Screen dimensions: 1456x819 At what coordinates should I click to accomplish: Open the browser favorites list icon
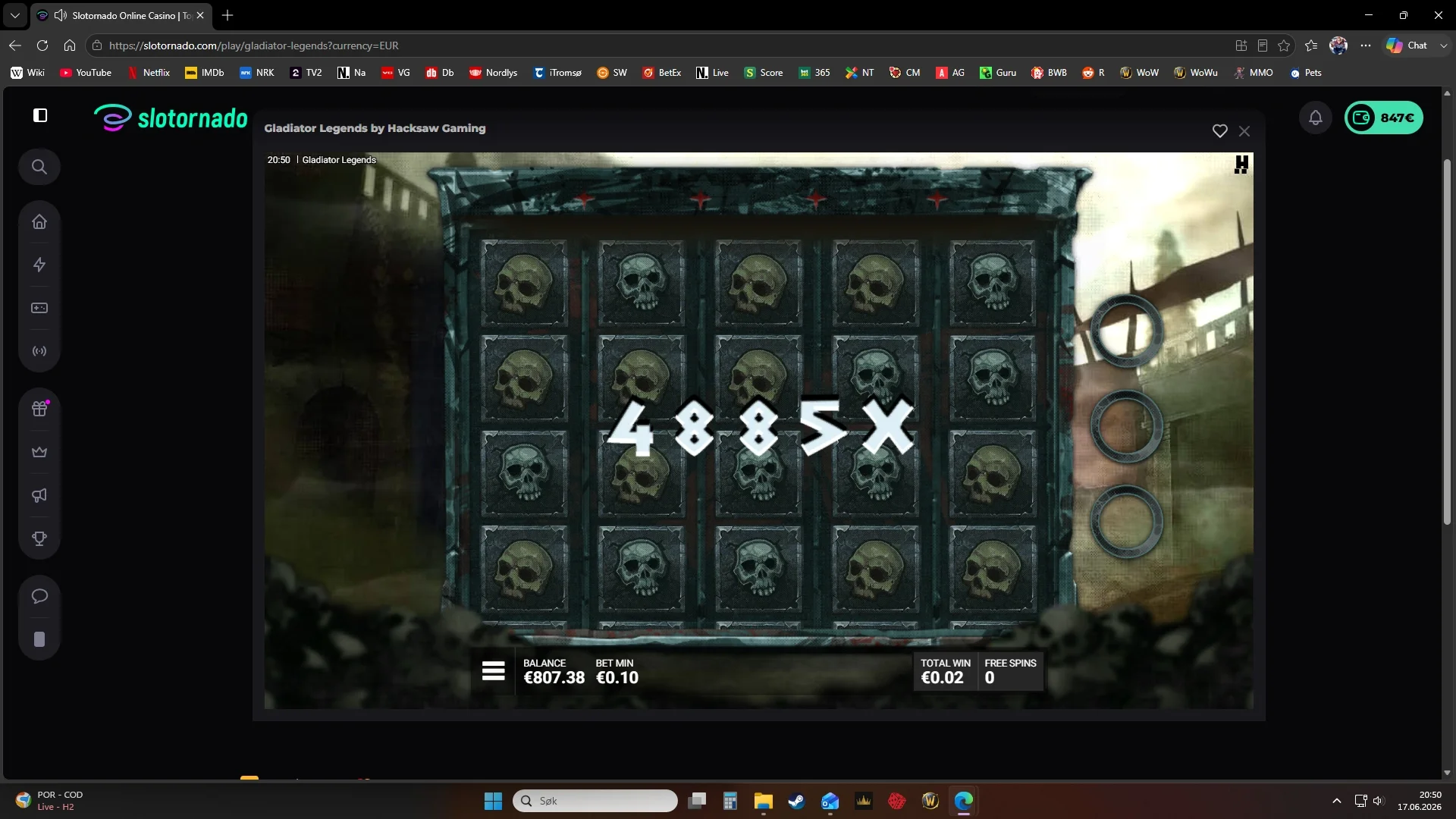tap(1311, 45)
